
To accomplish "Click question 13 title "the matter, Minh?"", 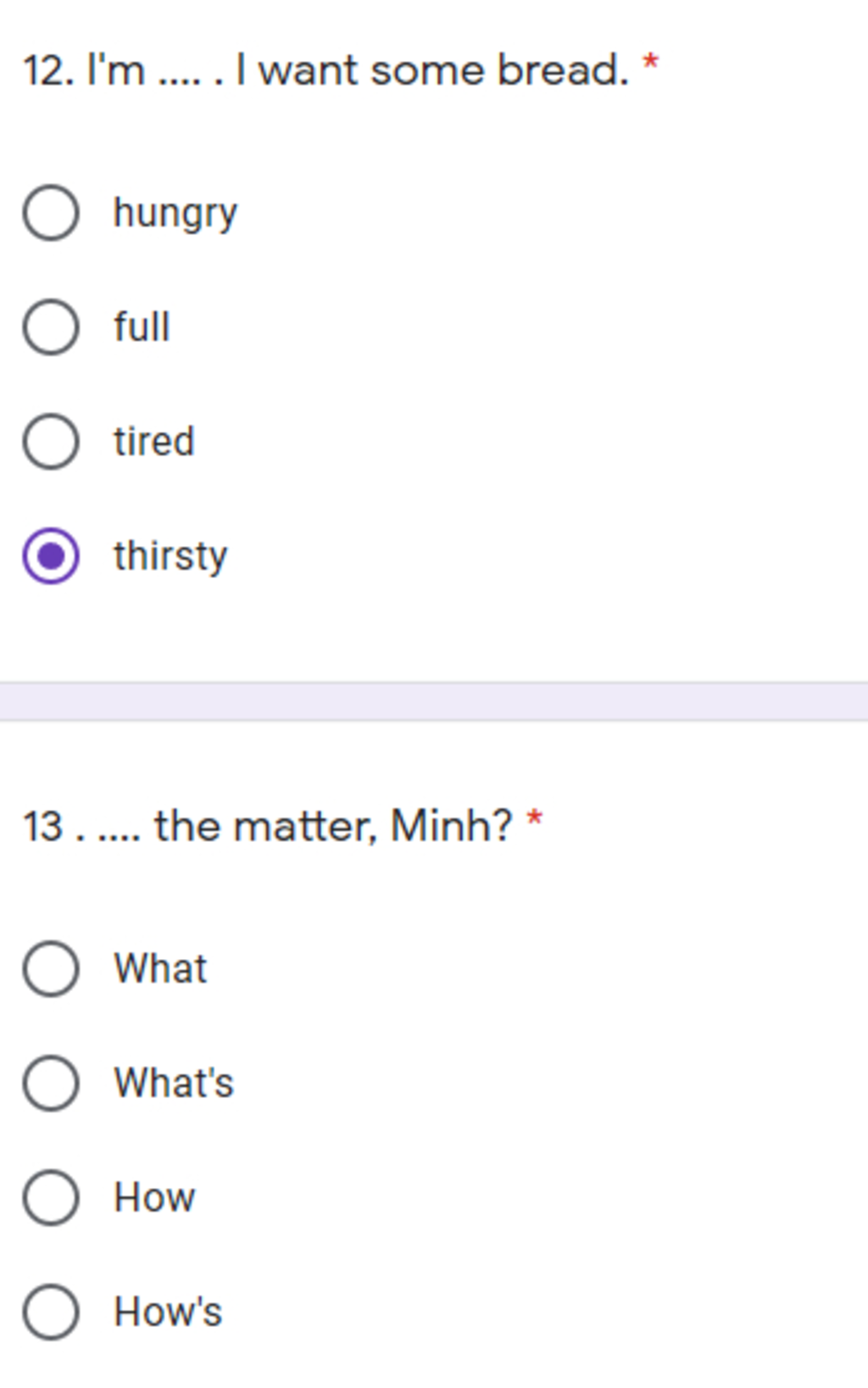I will tap(267, 825).
